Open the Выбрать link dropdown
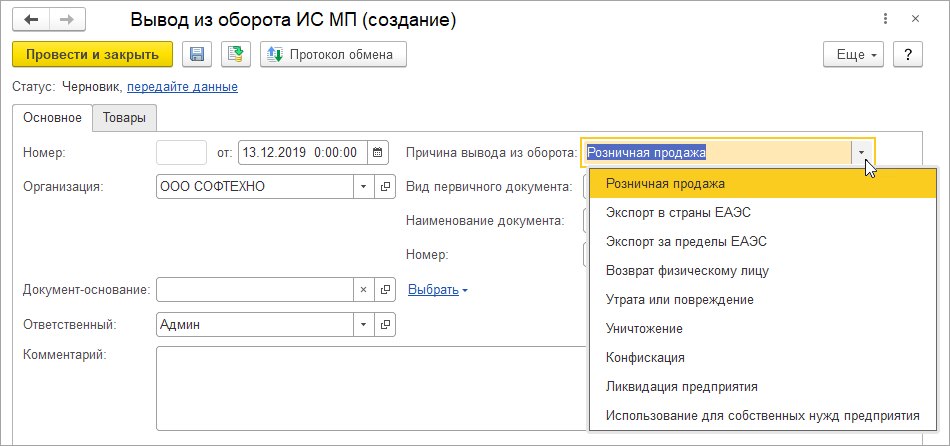950x446 pixels. click(x=438, y=290)
